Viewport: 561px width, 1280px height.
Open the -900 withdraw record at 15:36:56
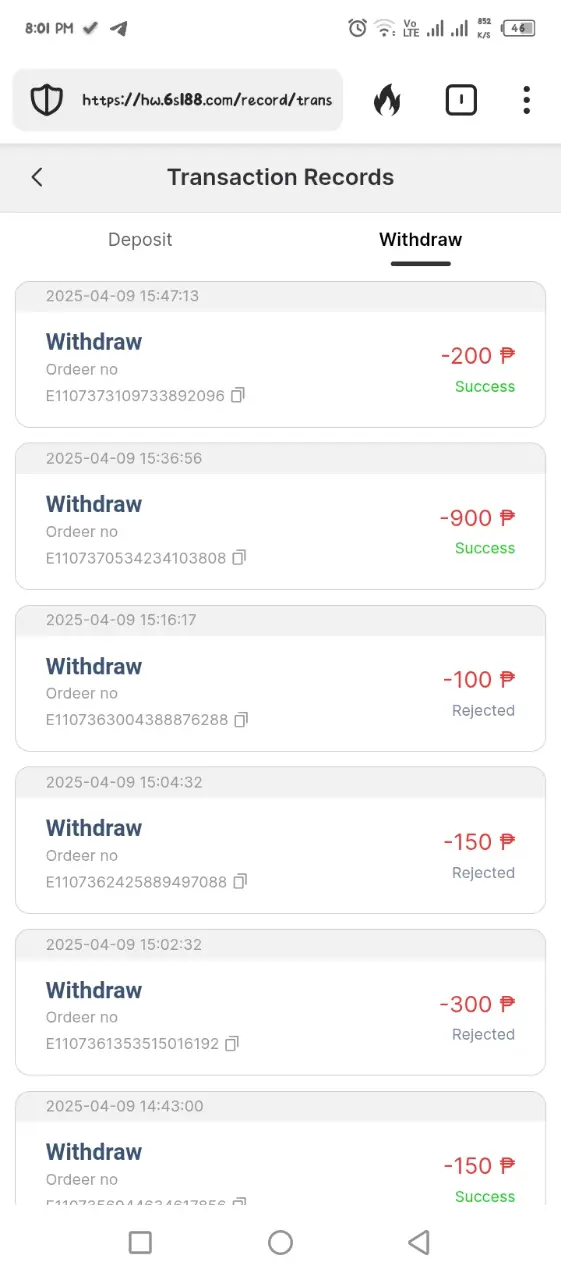point(280,517)
